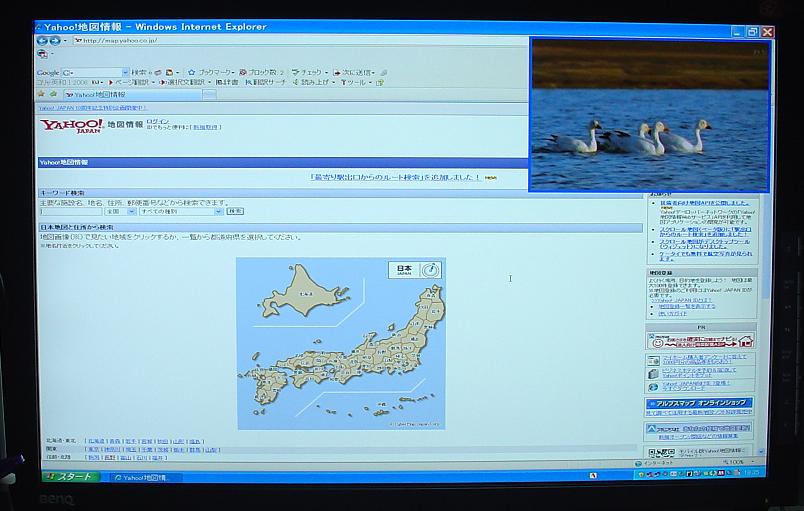Click the system tray clock
The height and width of the screenshot is (511, 804).
coord(753,474)
